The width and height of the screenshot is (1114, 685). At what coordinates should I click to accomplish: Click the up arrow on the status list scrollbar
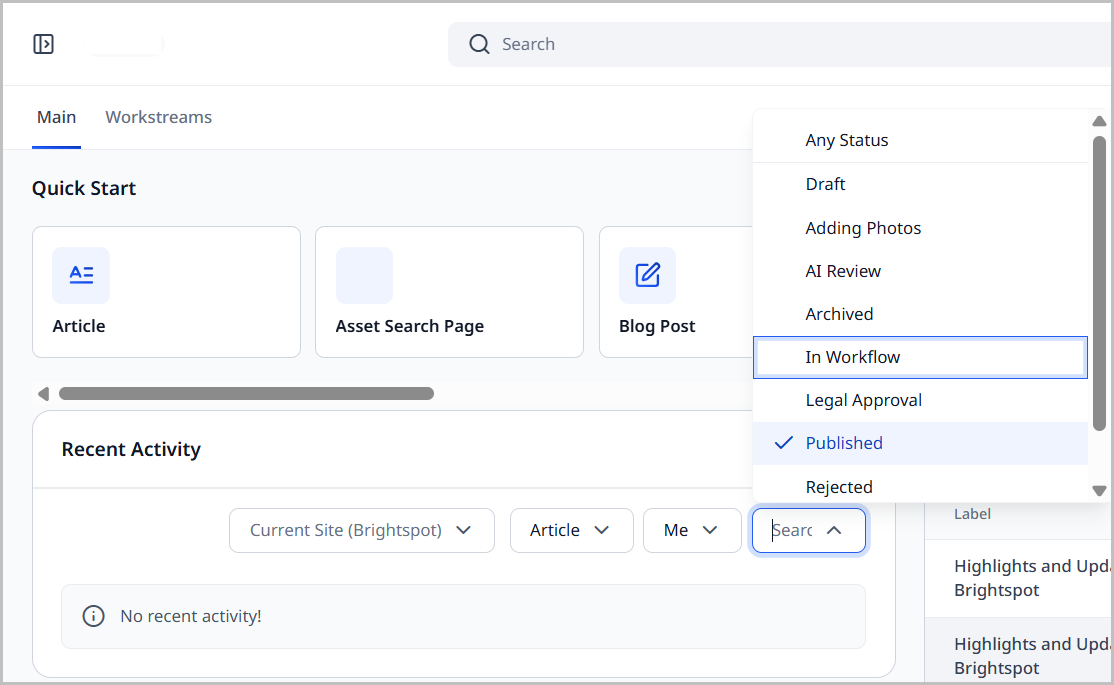coord(1099,120)
